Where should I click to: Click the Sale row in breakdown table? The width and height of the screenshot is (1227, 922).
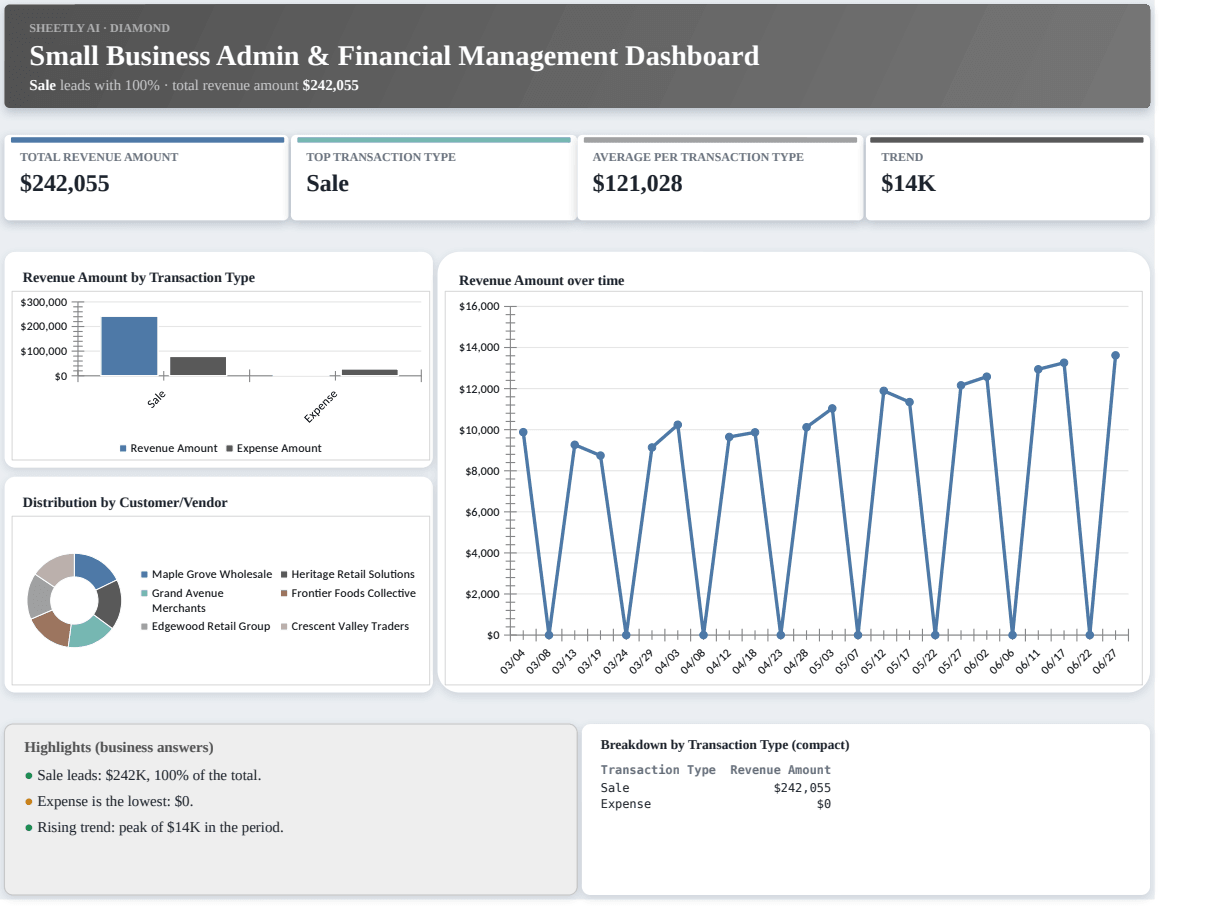tap(716, 788)
